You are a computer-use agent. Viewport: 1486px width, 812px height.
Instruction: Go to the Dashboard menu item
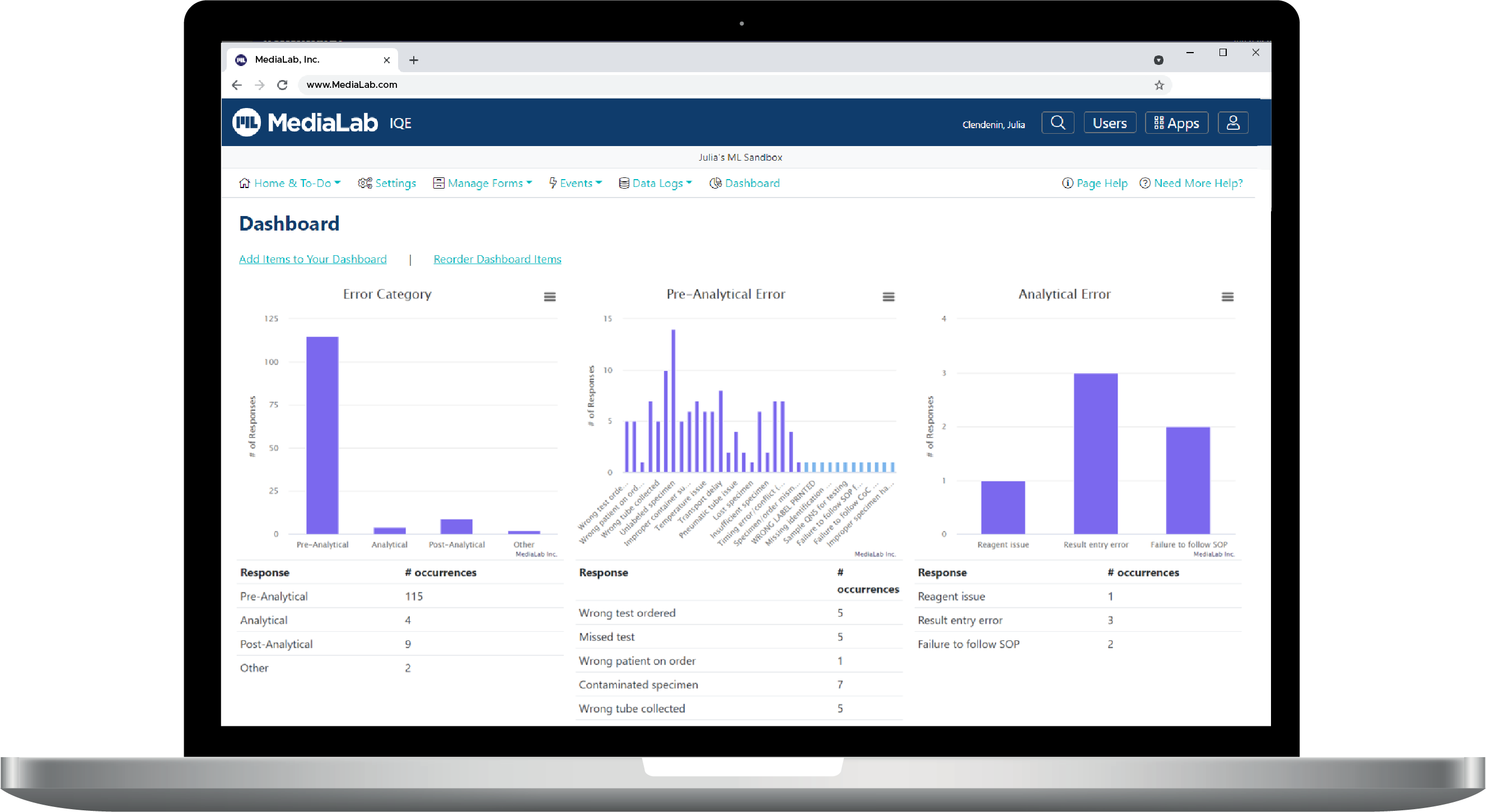point(745,183)
